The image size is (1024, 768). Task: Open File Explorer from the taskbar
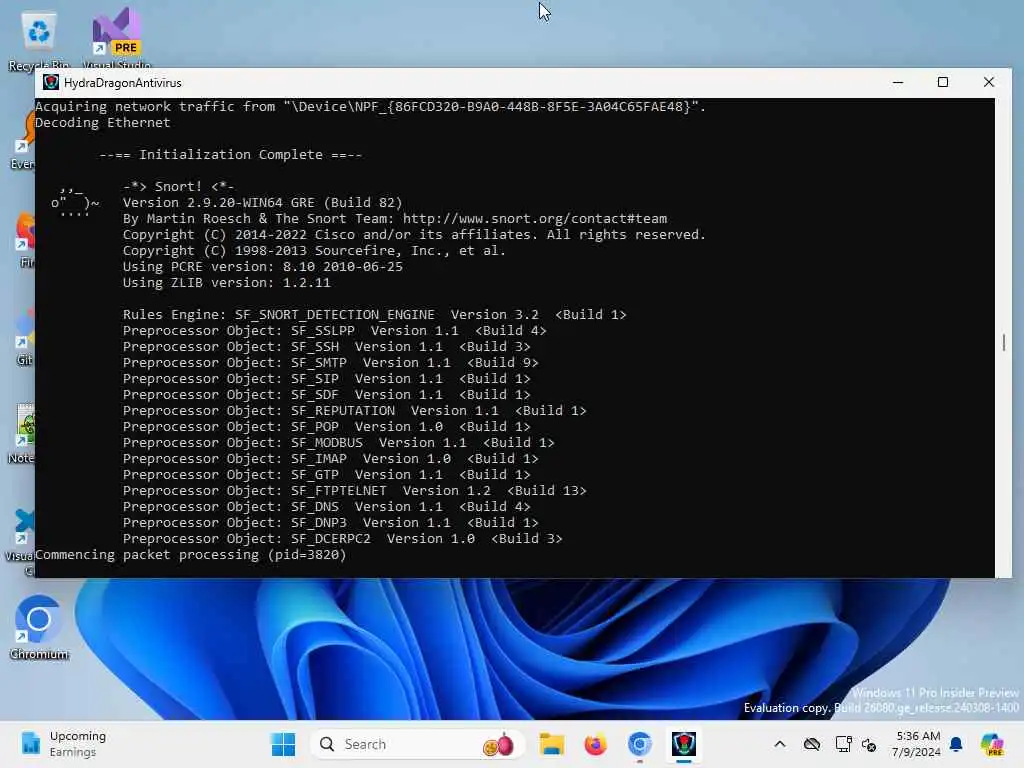coord(552,744)
